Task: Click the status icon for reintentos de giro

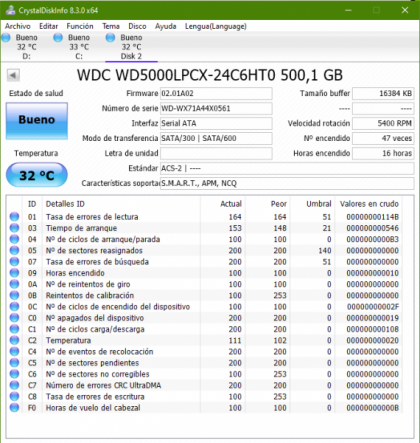Action: pos(14,284)
